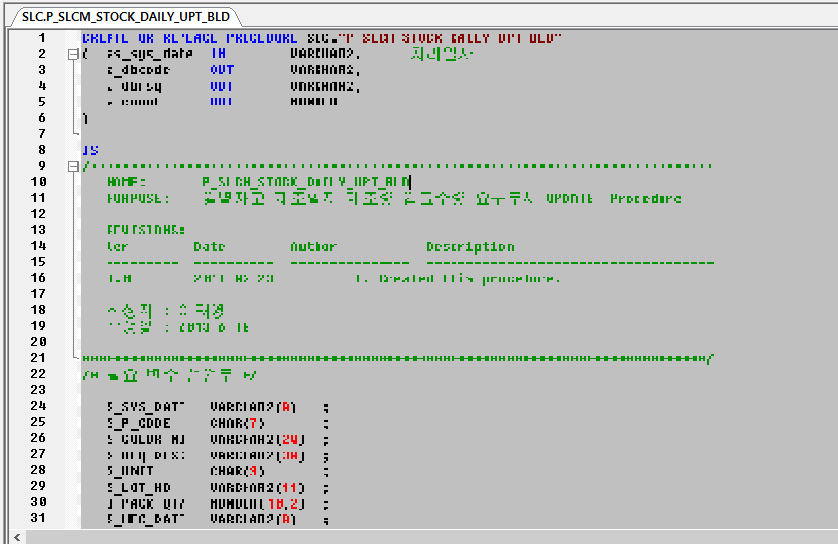Click the IN keyword on line 2
Viewport: 838px width, 544px height.
[217, 54]
